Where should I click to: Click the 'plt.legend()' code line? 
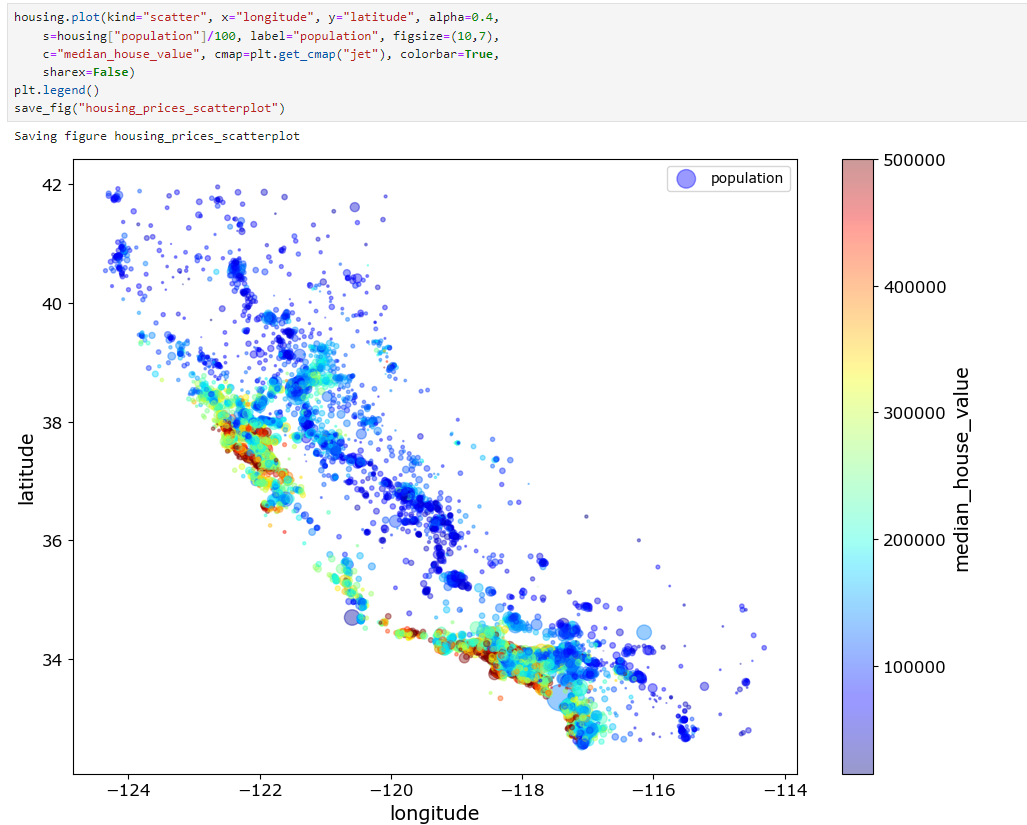(57, 90)
